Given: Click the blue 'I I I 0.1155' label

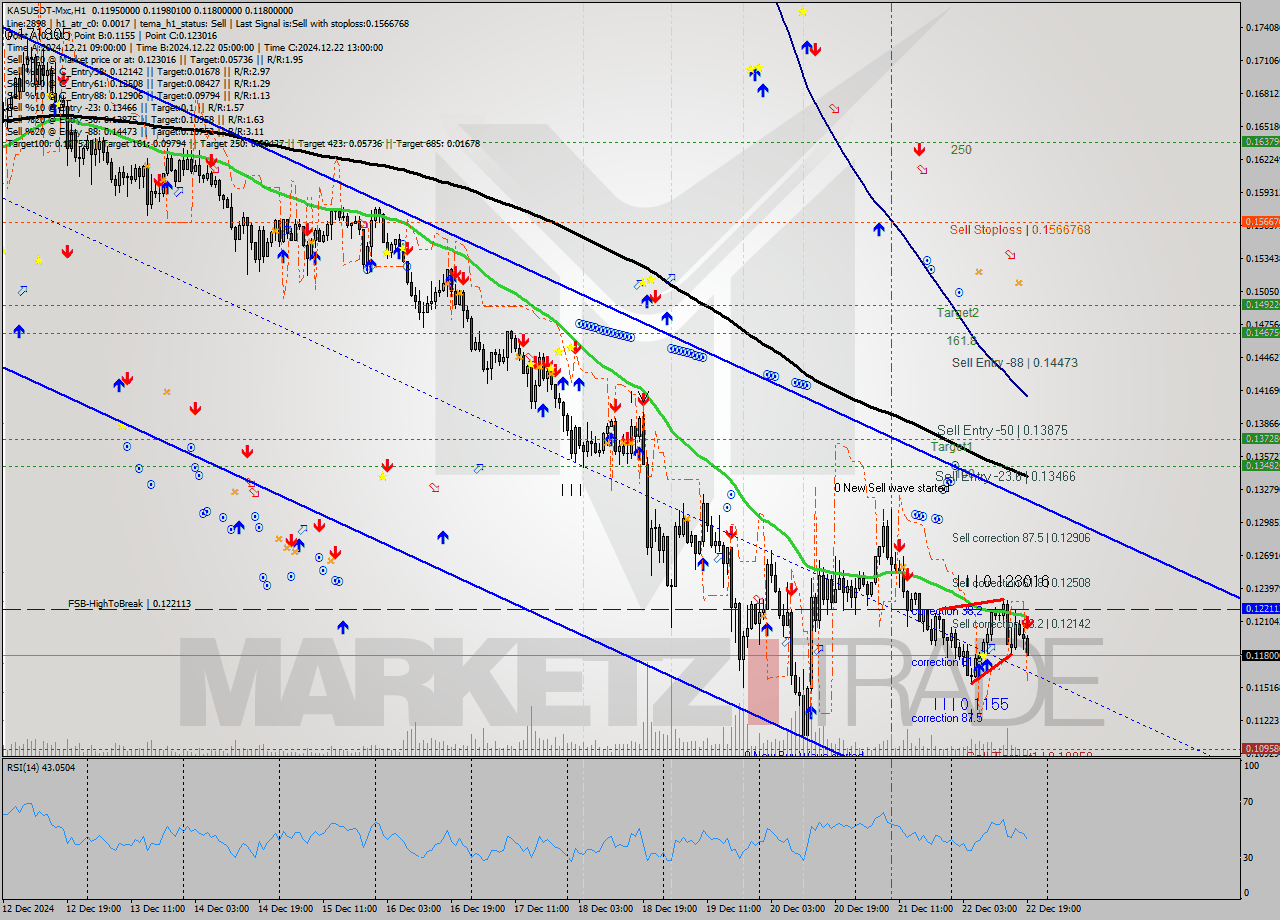Looking at the screenshot, I should (970, 704).
